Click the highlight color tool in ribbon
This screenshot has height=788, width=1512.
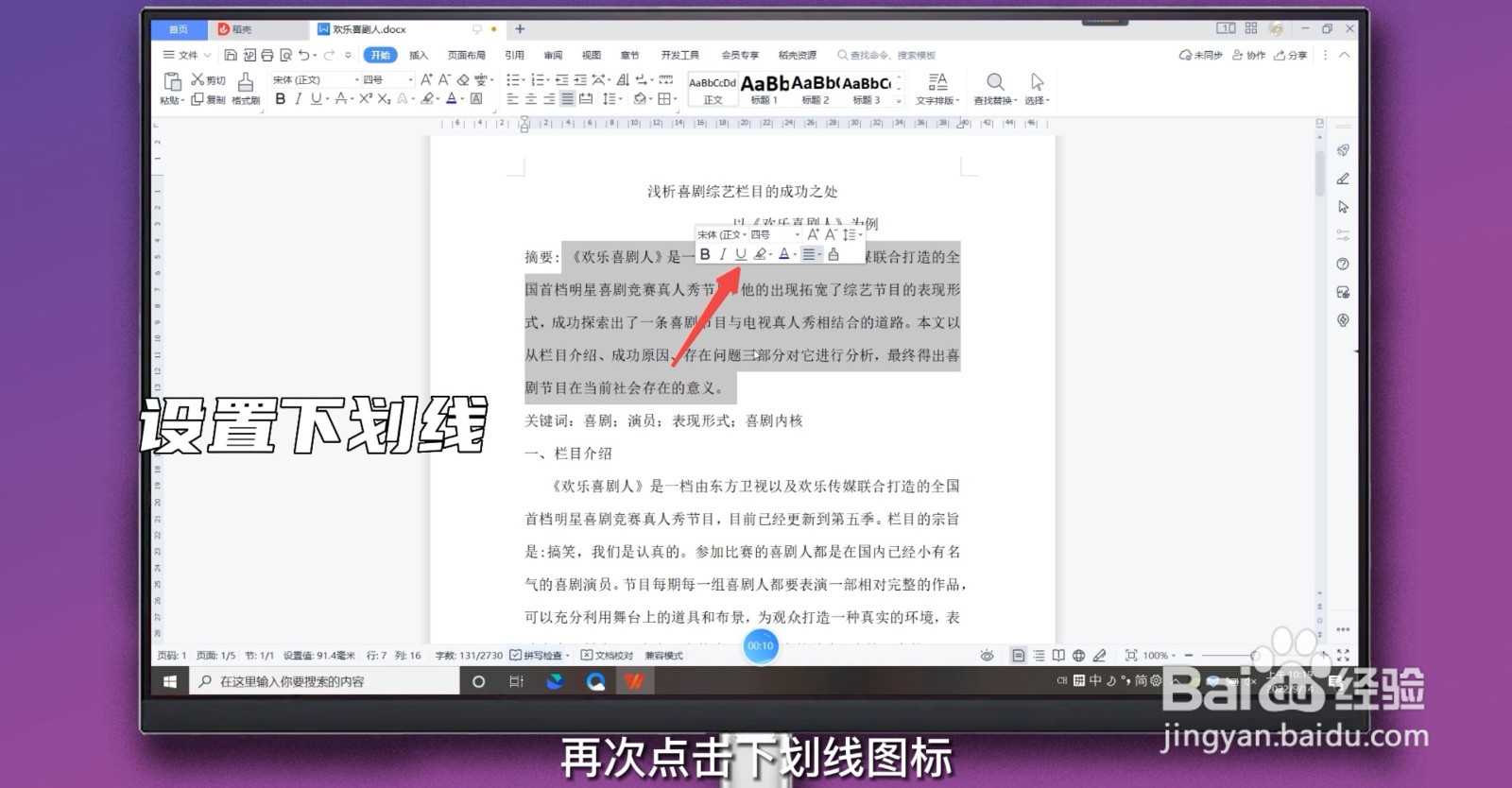[427, 98]
